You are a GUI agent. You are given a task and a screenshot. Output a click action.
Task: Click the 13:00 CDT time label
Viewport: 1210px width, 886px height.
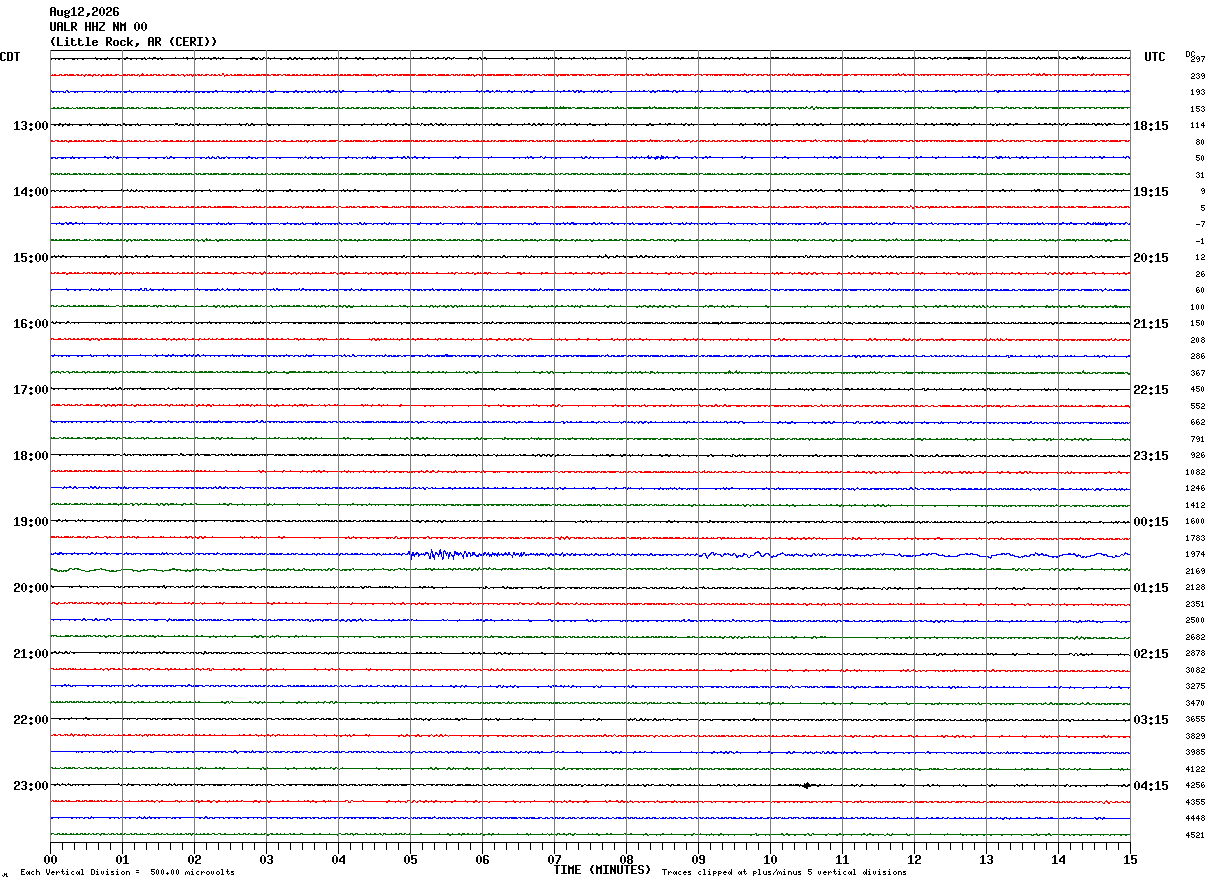(30, 126)
